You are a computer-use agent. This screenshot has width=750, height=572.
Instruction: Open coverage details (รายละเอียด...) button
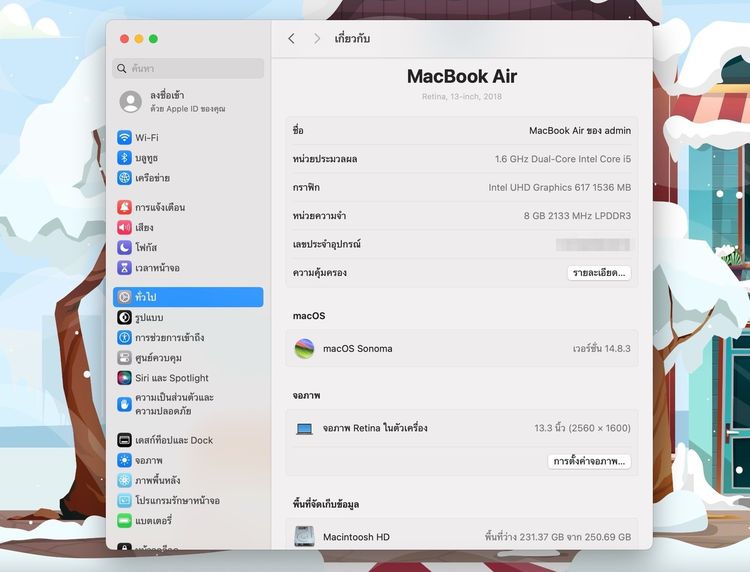pos(599,273)
